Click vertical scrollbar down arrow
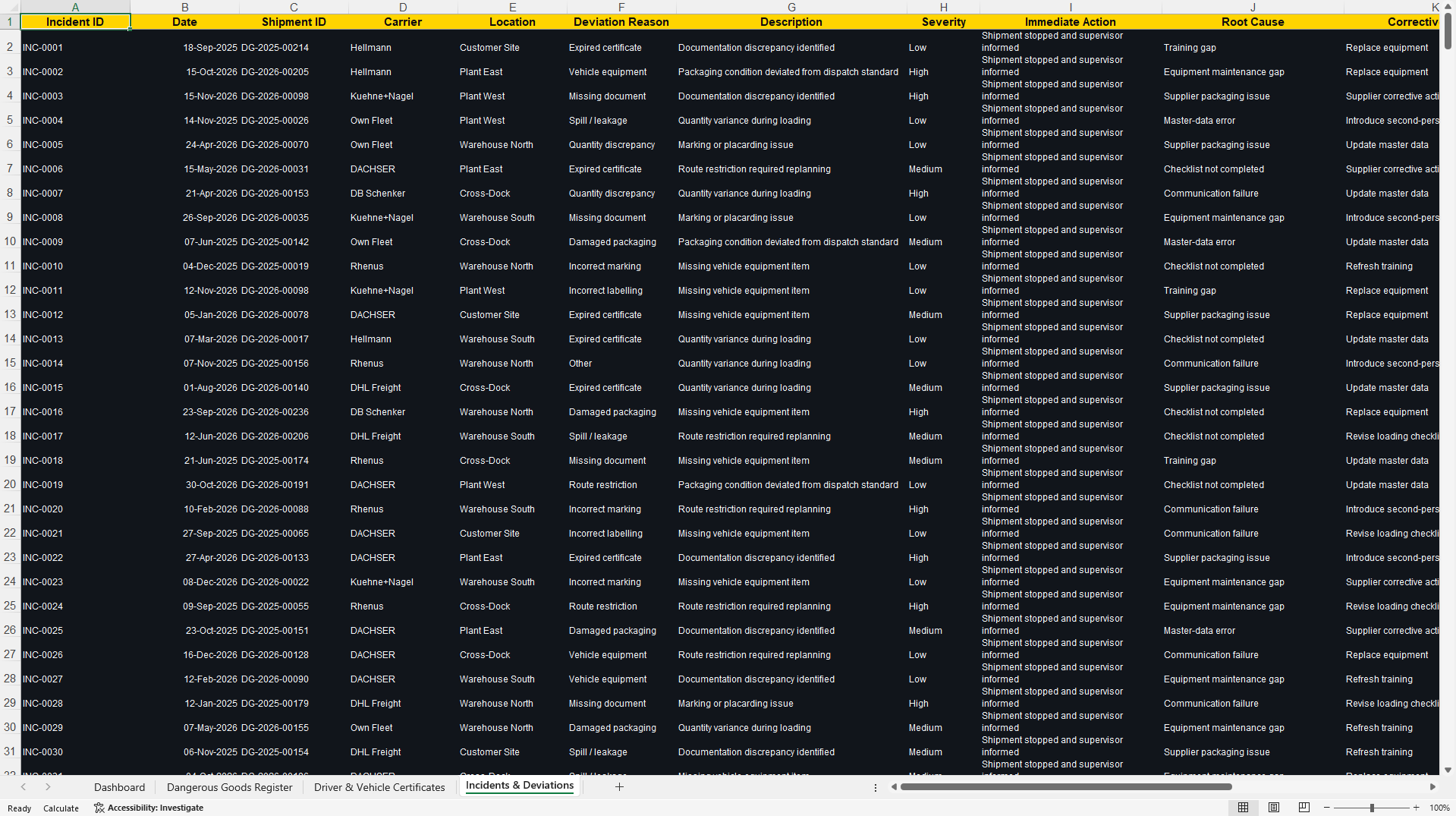This screenshot has height=816, width=1456. pyautogui.click(x=1448, y=770)
